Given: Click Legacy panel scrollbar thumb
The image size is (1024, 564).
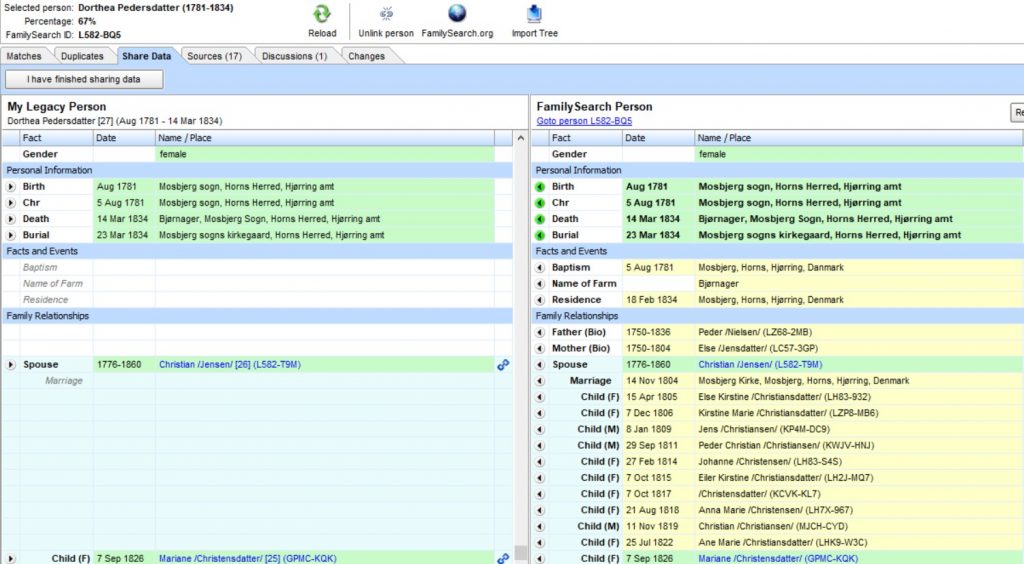Looking at the screenshot, I should click(x=520, y=552).
